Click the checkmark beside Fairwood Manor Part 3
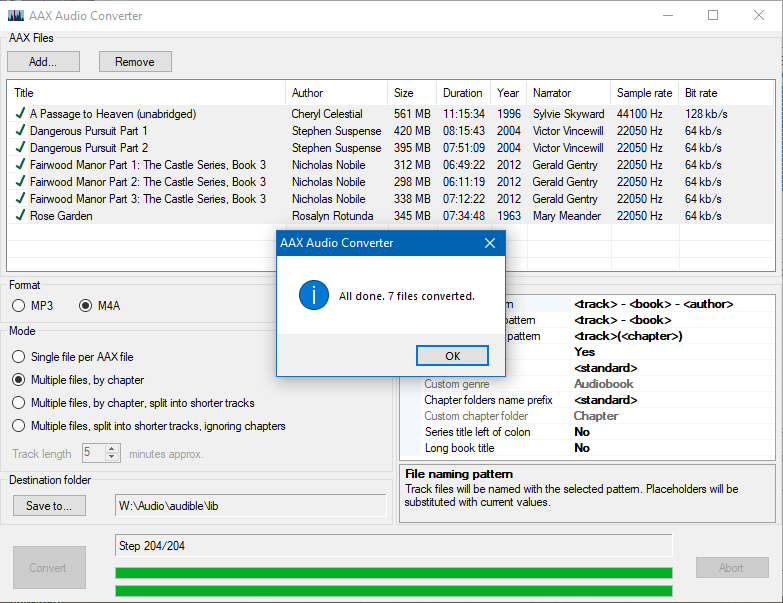Viewport: 783px width, 603px height. 20,198
